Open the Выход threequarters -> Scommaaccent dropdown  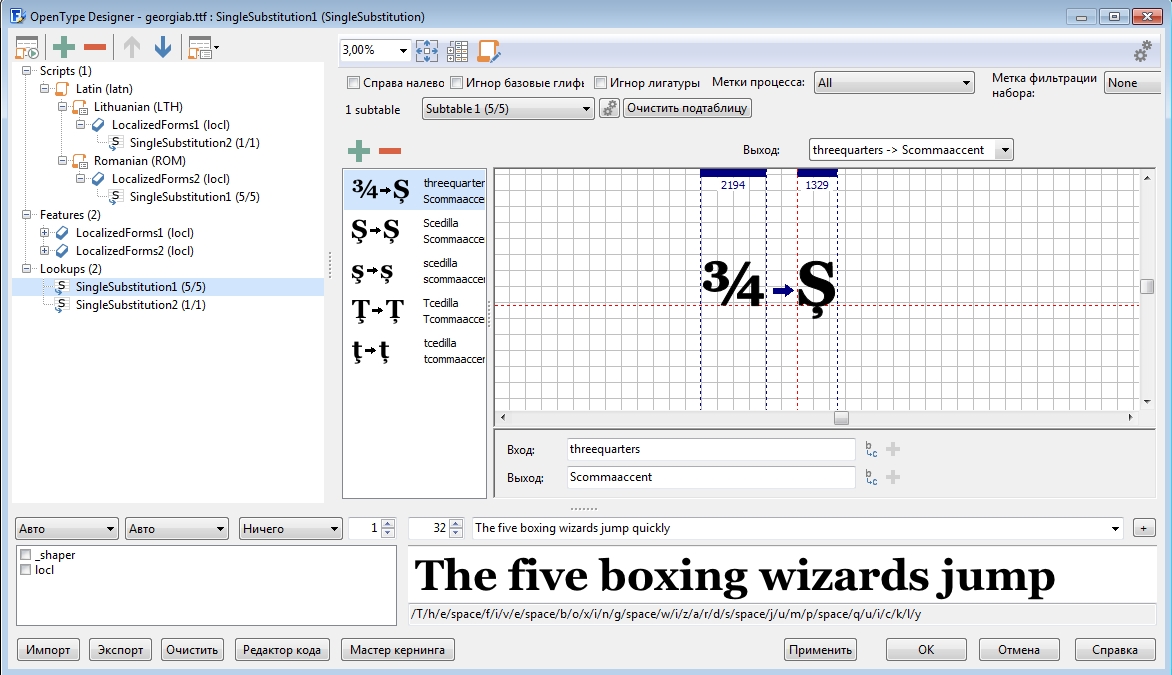click(911, 150)
